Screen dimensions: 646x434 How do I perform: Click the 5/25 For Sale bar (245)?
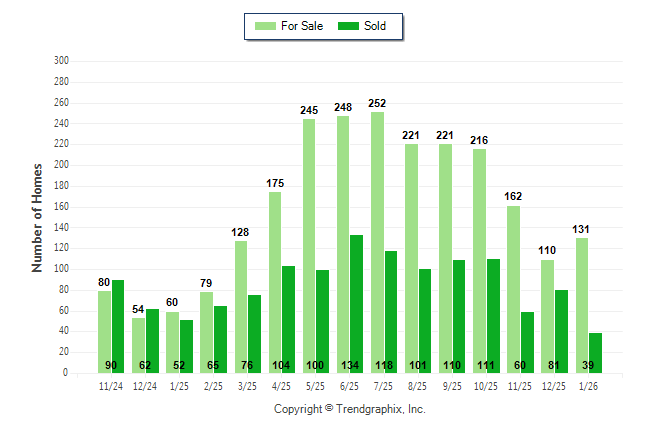(309, 246)
